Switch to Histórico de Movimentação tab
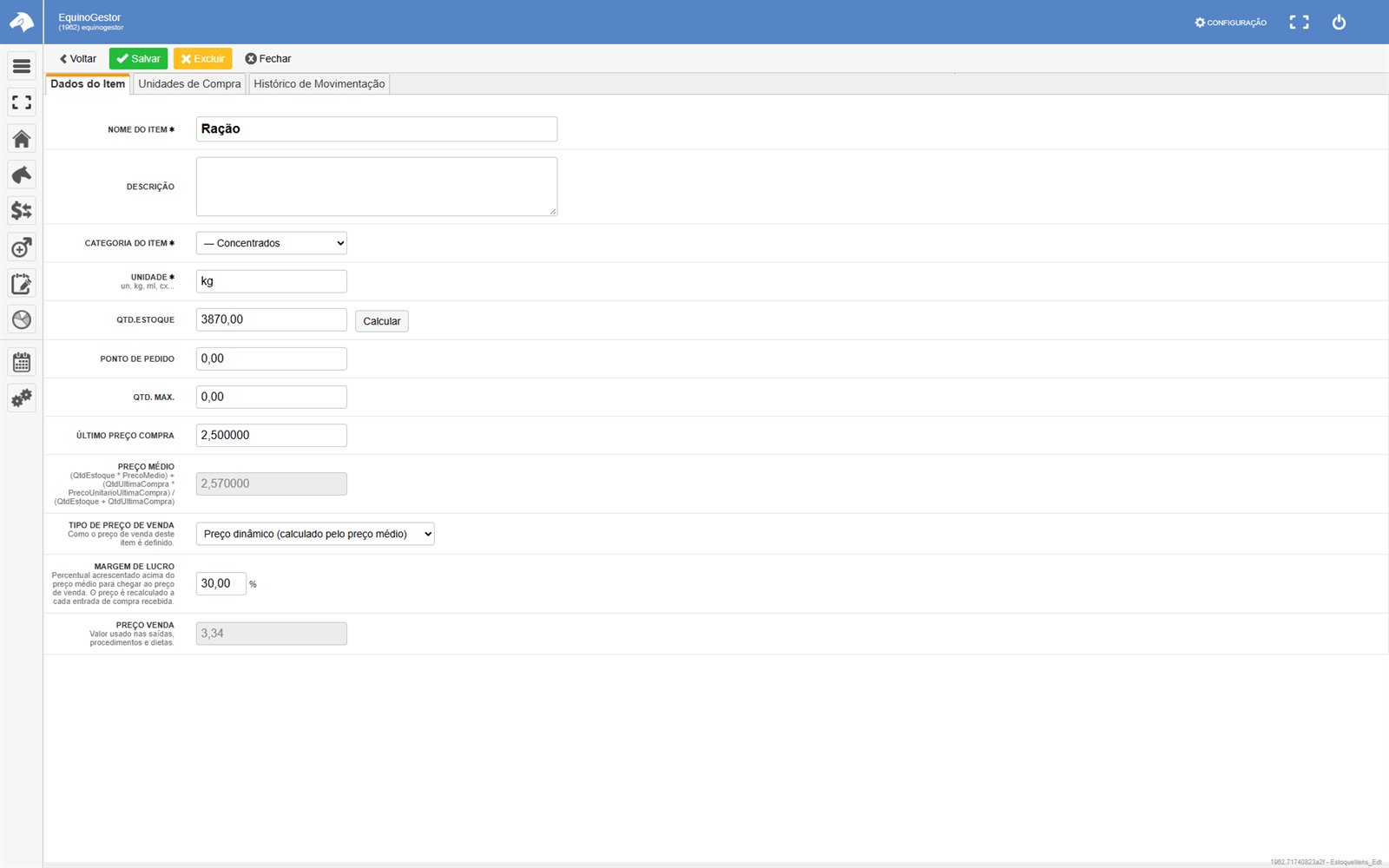Viewport: 1389px width, 868px height. (x=319, y=84)
